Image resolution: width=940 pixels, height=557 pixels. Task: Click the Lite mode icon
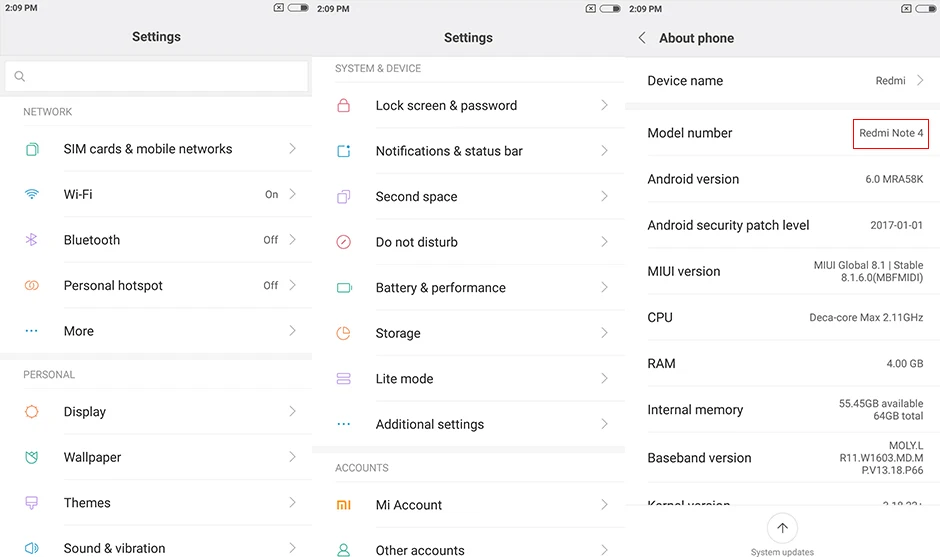(344, 379)
